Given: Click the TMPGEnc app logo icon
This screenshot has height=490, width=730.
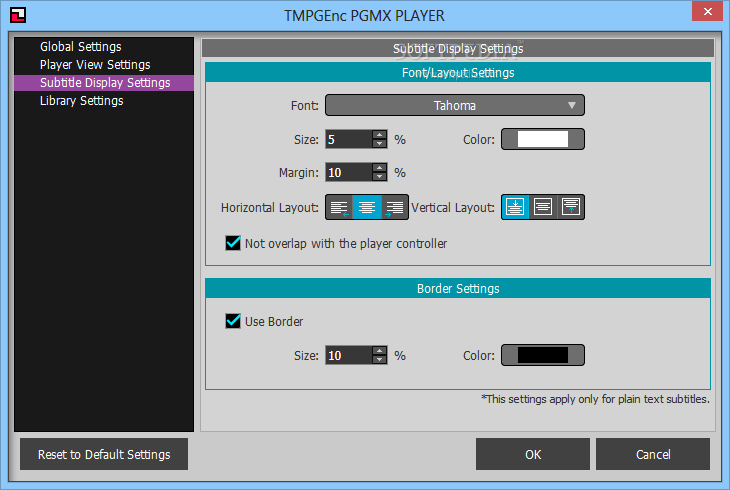Looking at the screenshot, I should point(18,15).
